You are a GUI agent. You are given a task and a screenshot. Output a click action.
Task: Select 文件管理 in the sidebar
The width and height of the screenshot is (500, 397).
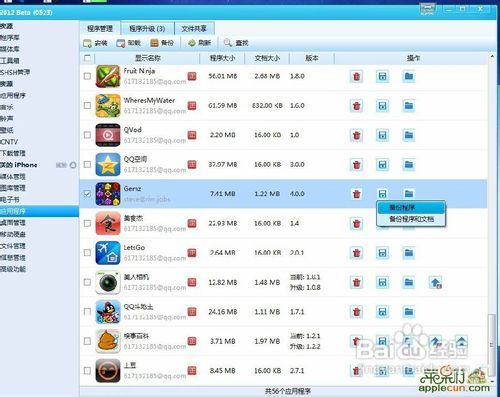pyautogui.click(x=13, y=246)
